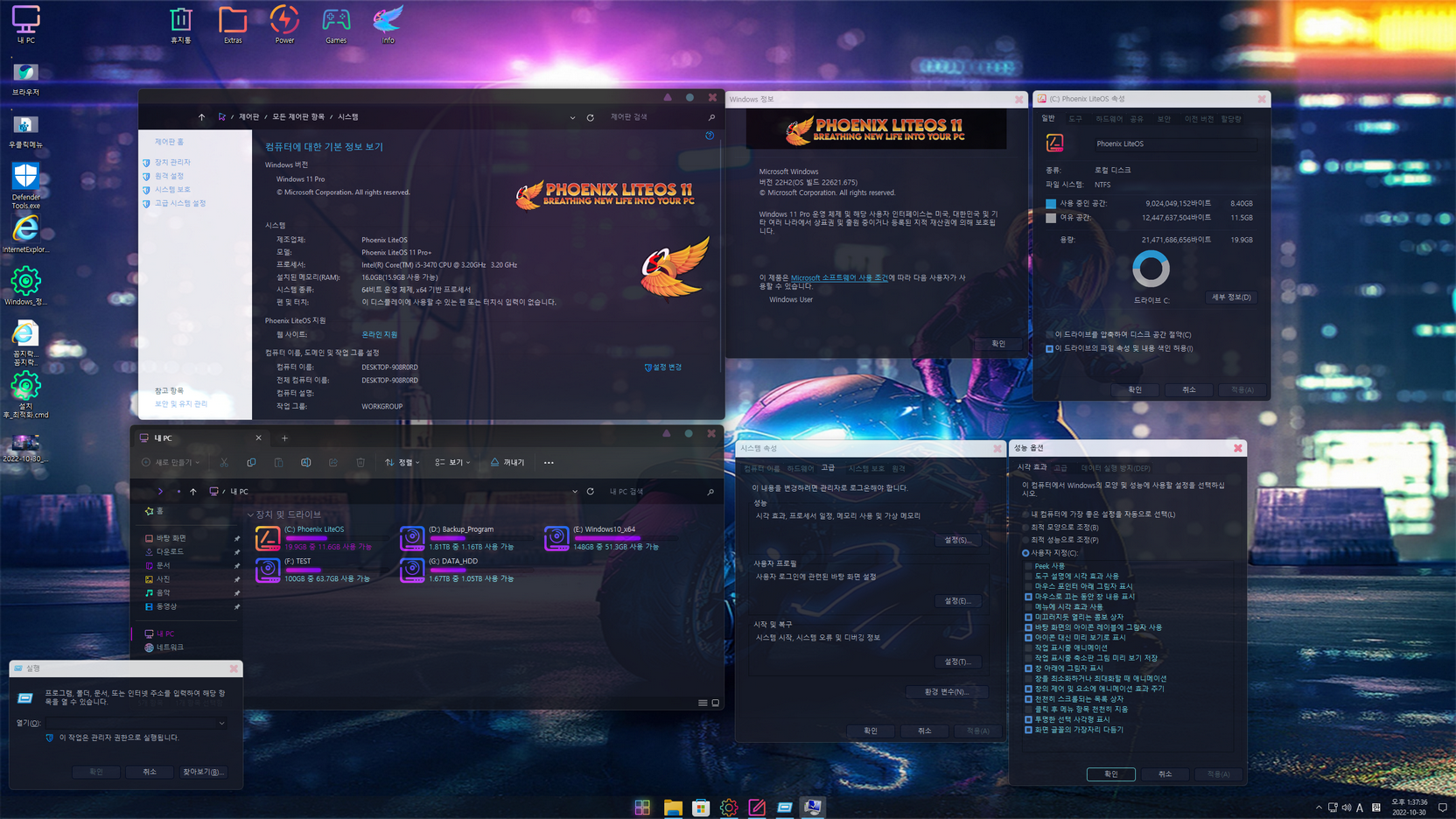Click the Copy icon in Explorer toolbar
The image size is (1456, 819).
point(251,462)
